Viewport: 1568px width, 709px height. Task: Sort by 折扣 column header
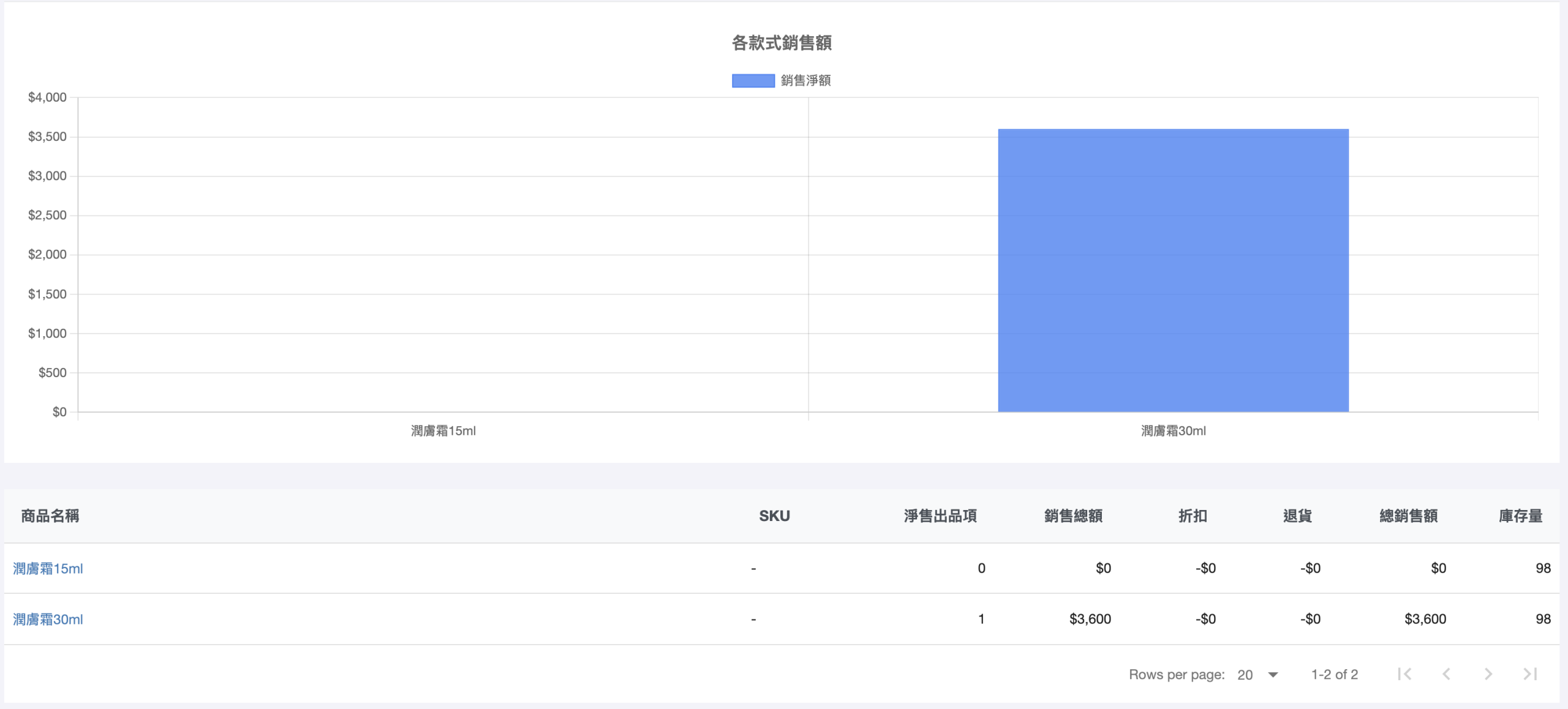click(x=1193, y=516)
